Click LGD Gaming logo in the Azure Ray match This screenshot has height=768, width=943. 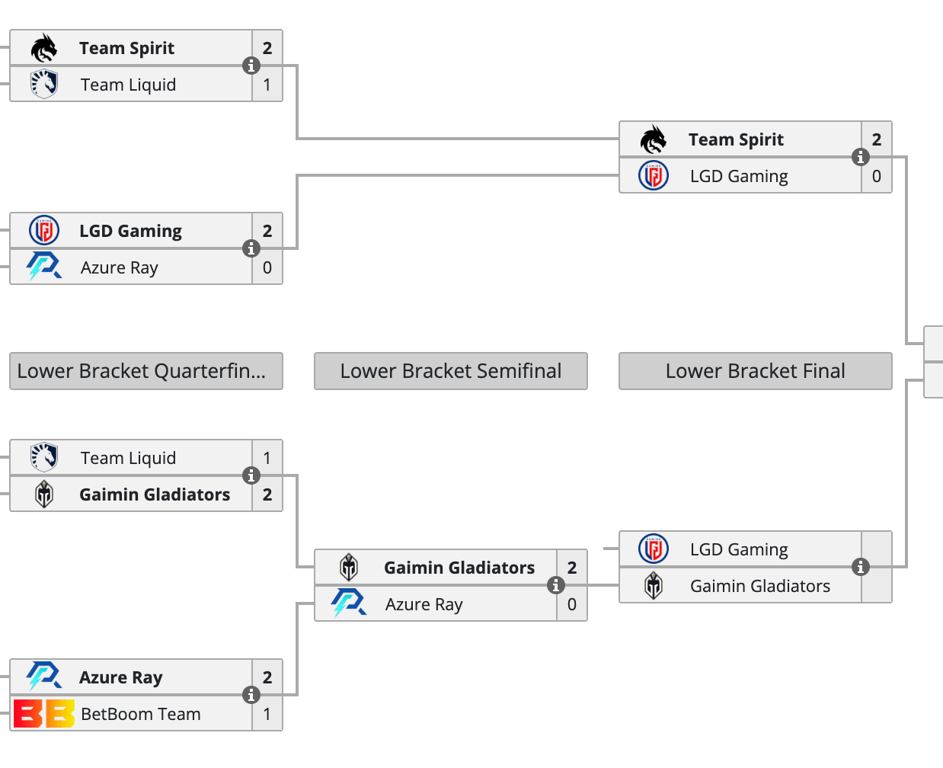[44, 231]
